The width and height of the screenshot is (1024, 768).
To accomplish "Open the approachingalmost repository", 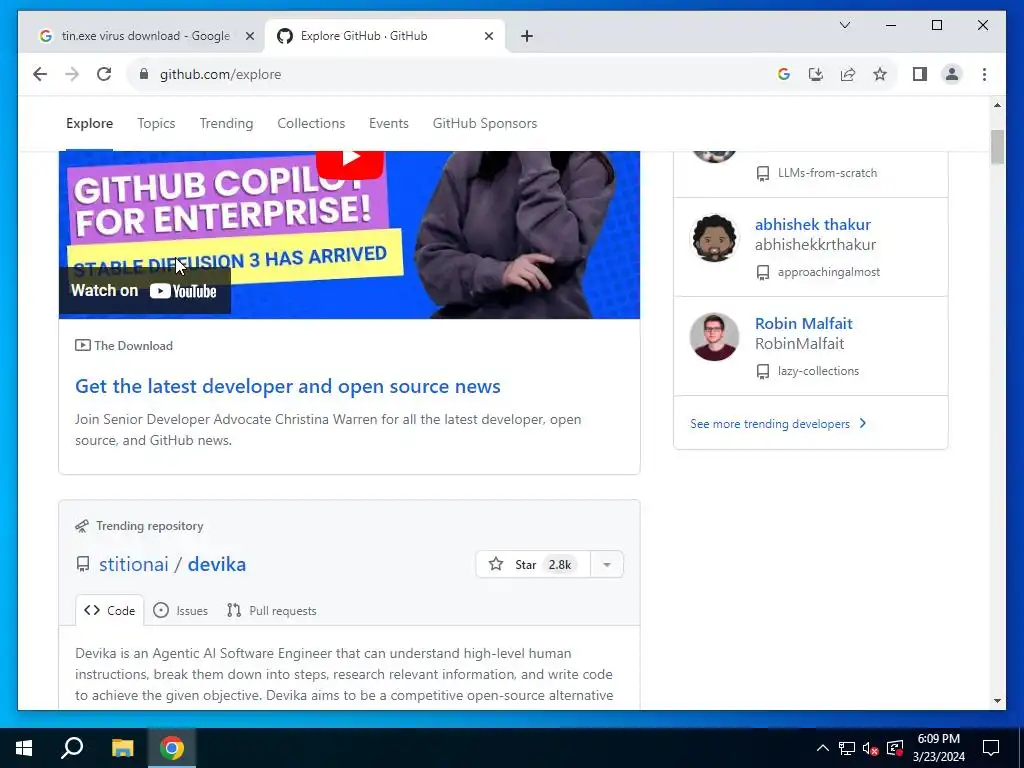I will click(x=828, y=272).
